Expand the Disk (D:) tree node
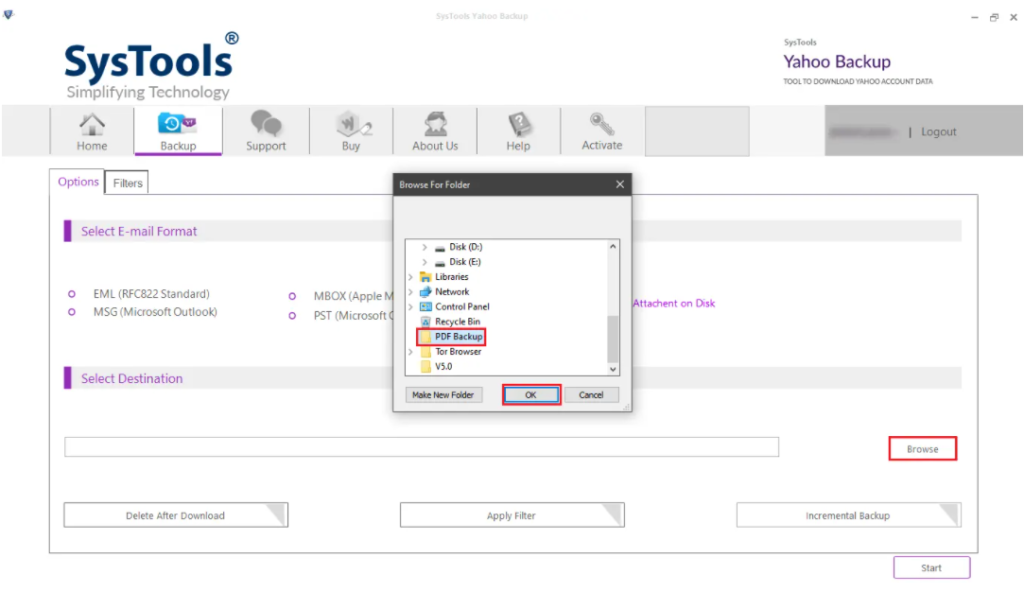The width and height of the screenshot is (1024, 593). click(424, 248)
